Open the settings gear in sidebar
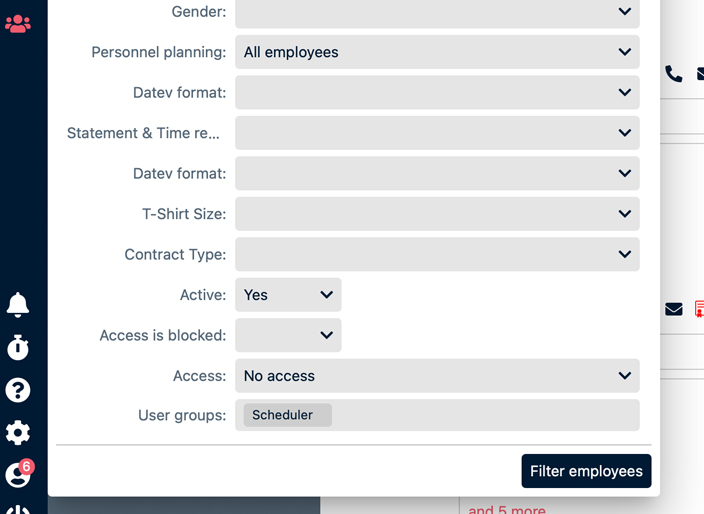 pyautogui.click(x=18, y=433)
